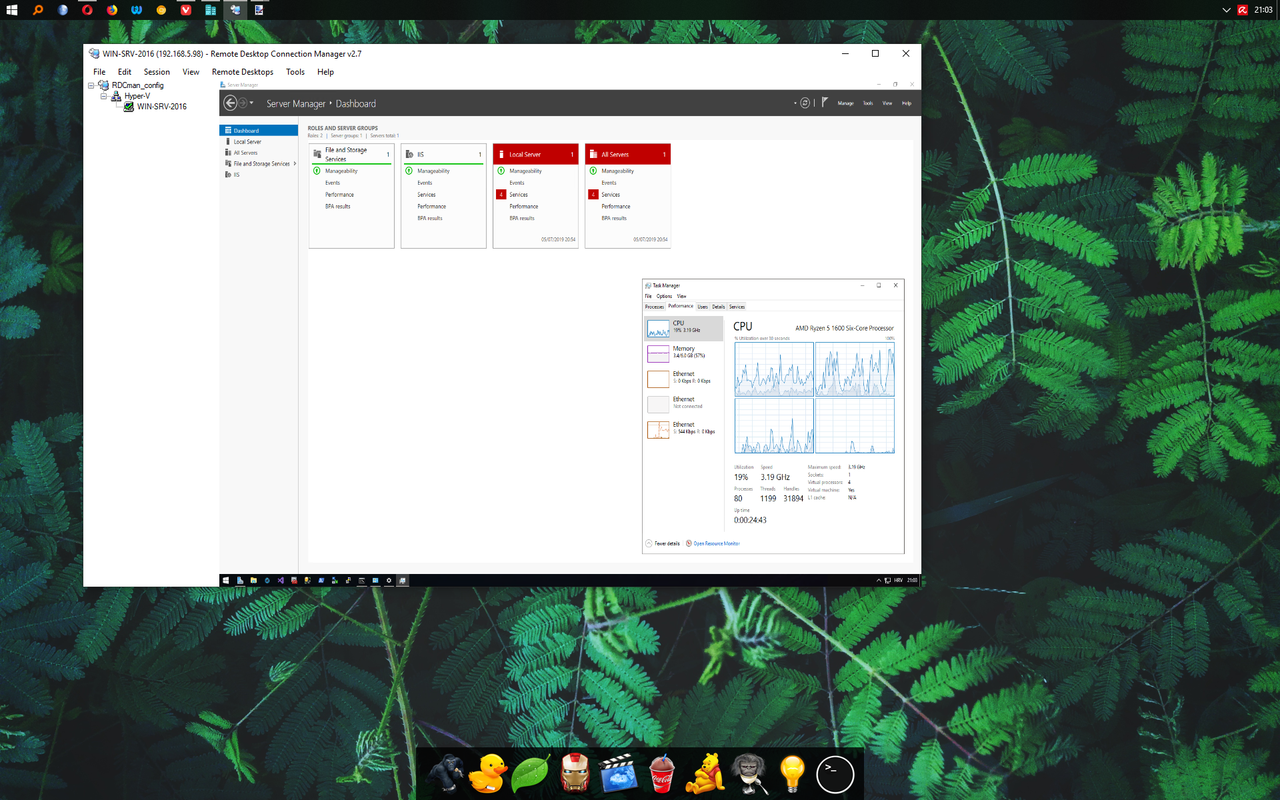Click Server Manager back arrow
Viewport: 1280px width, 800px height.
pos(230,103)
